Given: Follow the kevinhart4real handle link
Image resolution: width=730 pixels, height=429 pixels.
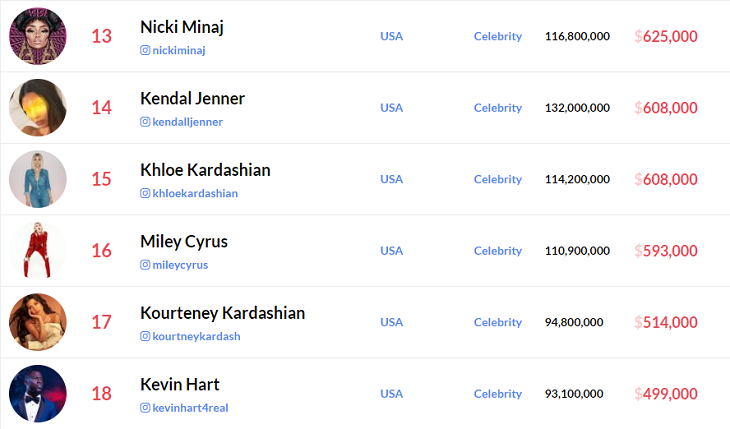Looking at the screenshot, I should (190, 408).
